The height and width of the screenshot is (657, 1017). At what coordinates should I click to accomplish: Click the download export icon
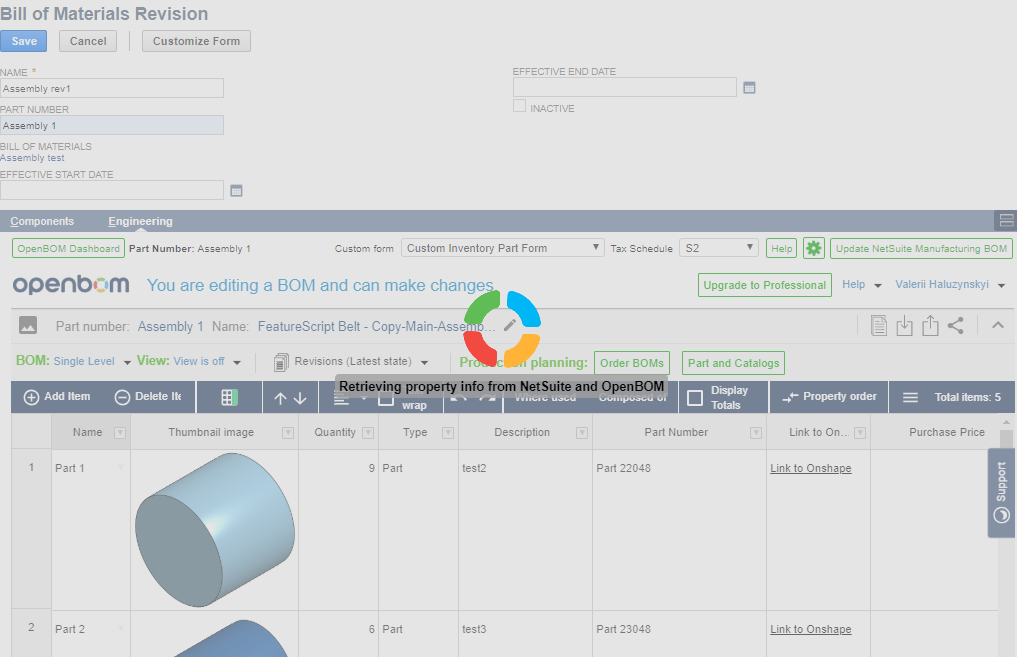tap(904, 325)
